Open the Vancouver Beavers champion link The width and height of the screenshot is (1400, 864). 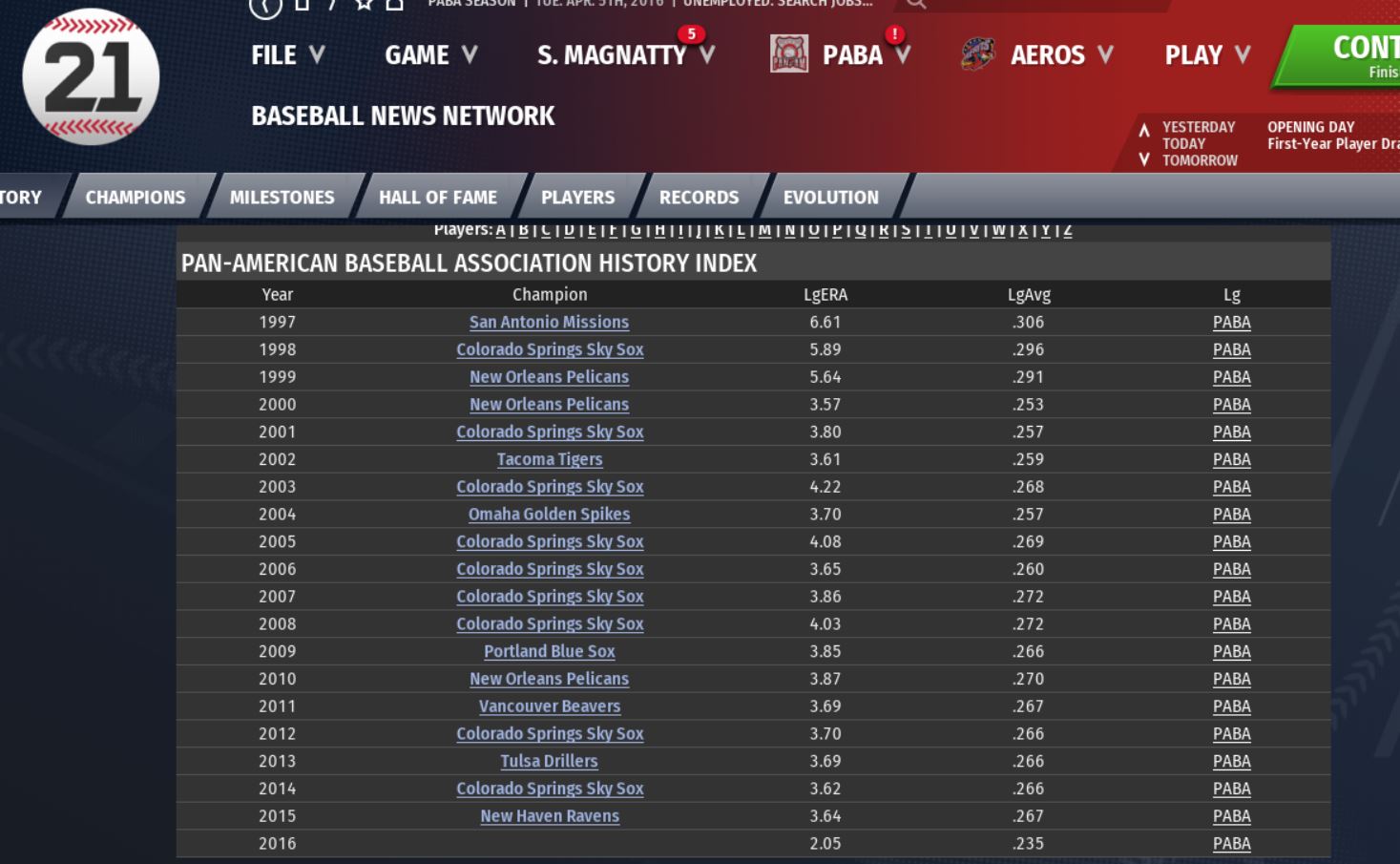click(x=550, y=706)
